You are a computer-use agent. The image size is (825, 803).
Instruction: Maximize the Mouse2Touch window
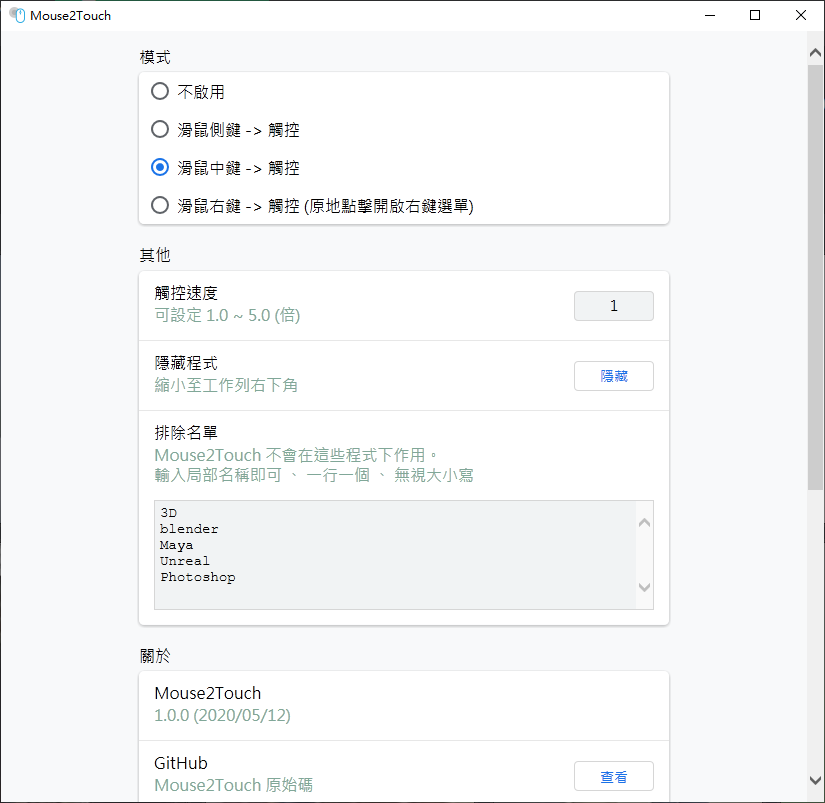755,15
